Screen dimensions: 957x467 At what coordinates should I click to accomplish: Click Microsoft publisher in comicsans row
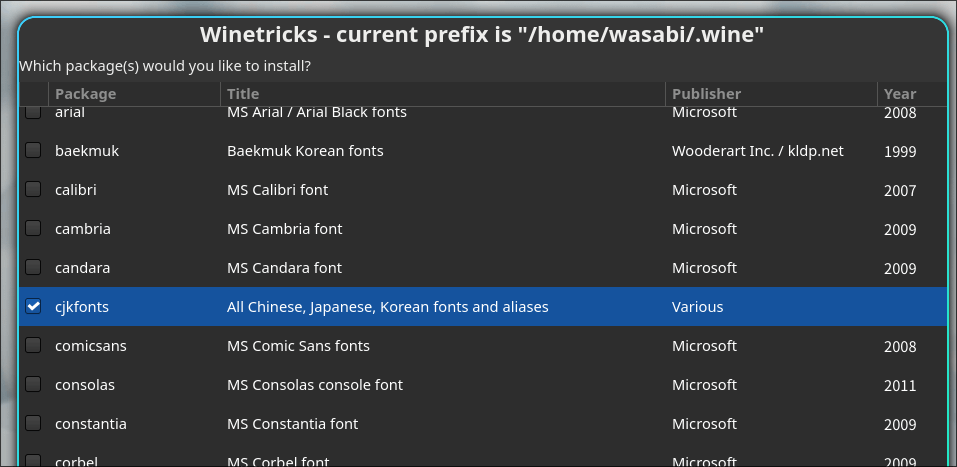[704, 346]
